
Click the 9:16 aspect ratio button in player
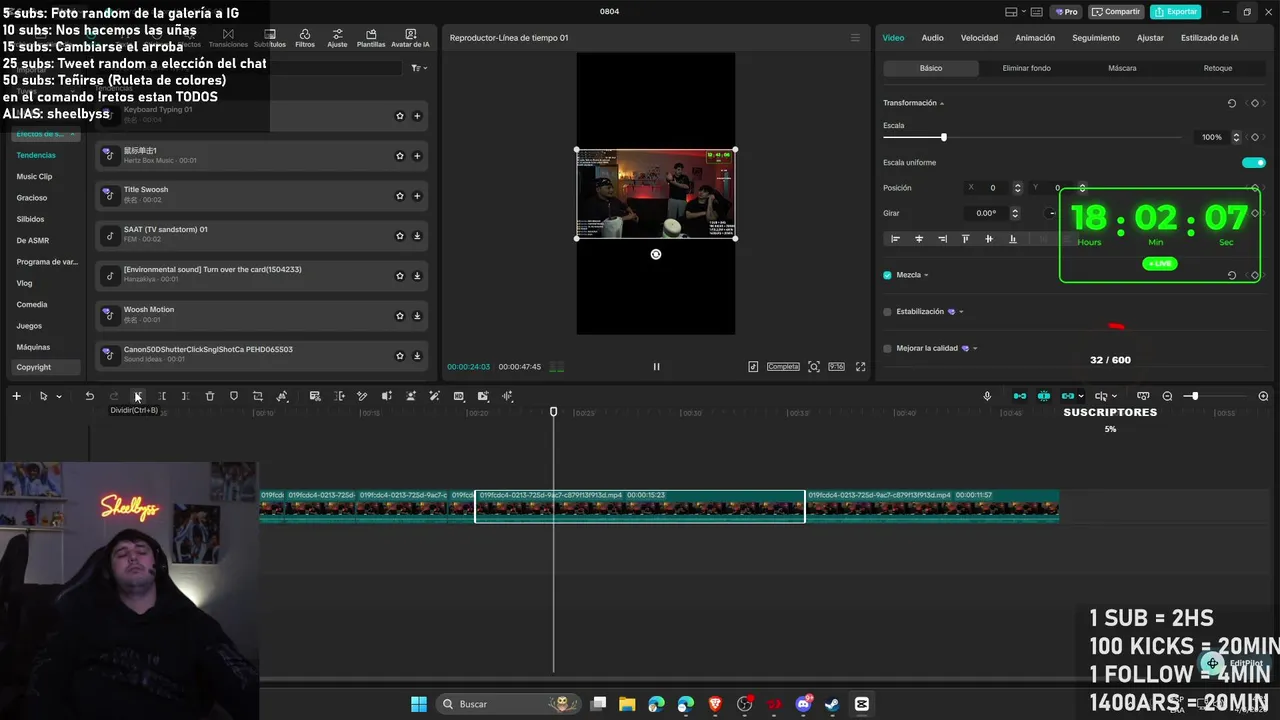point(836,367)
